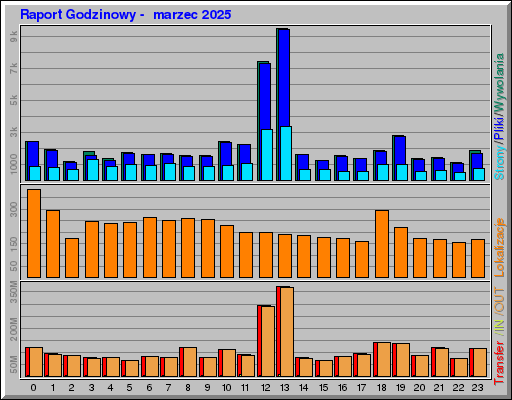512x400 pixels.
Task: Click the Transfer bar at hour 0
Action: click(34, 362)
